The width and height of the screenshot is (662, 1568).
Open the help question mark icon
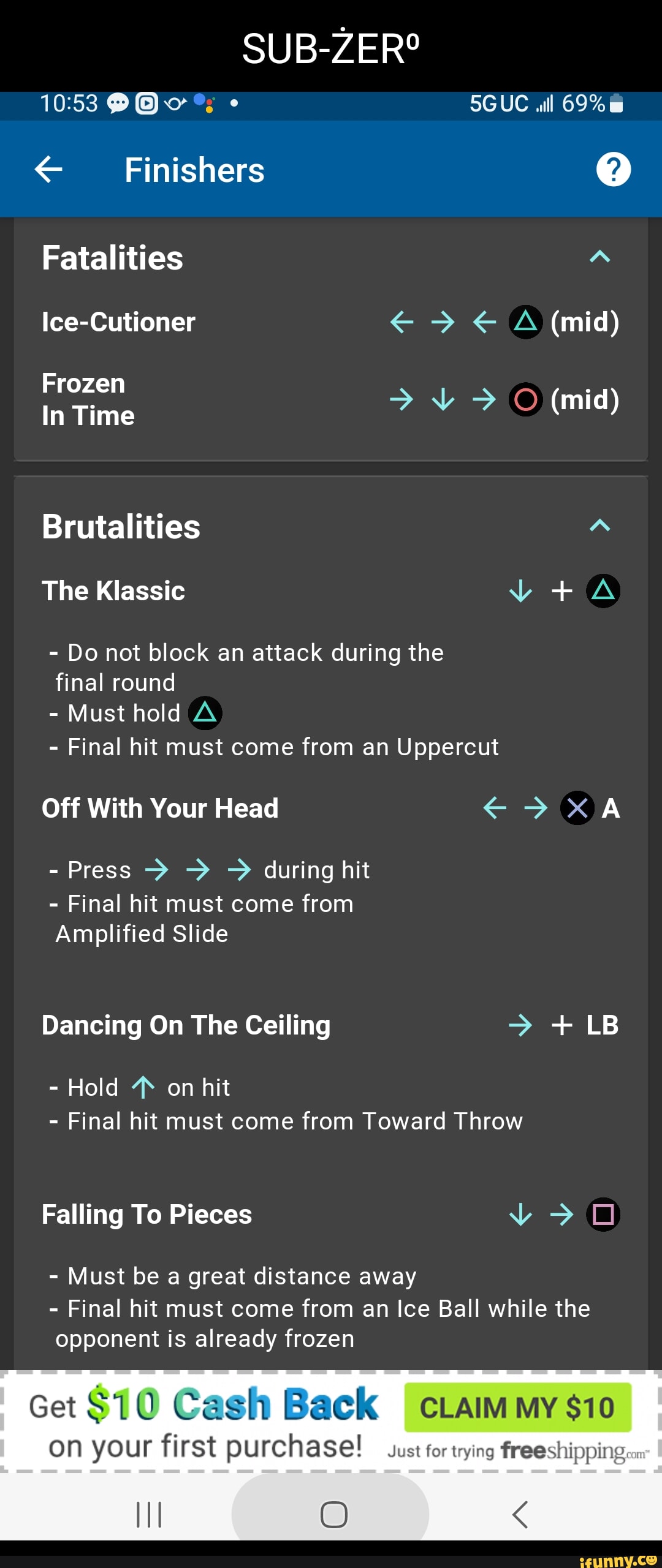tap(613, 169)
